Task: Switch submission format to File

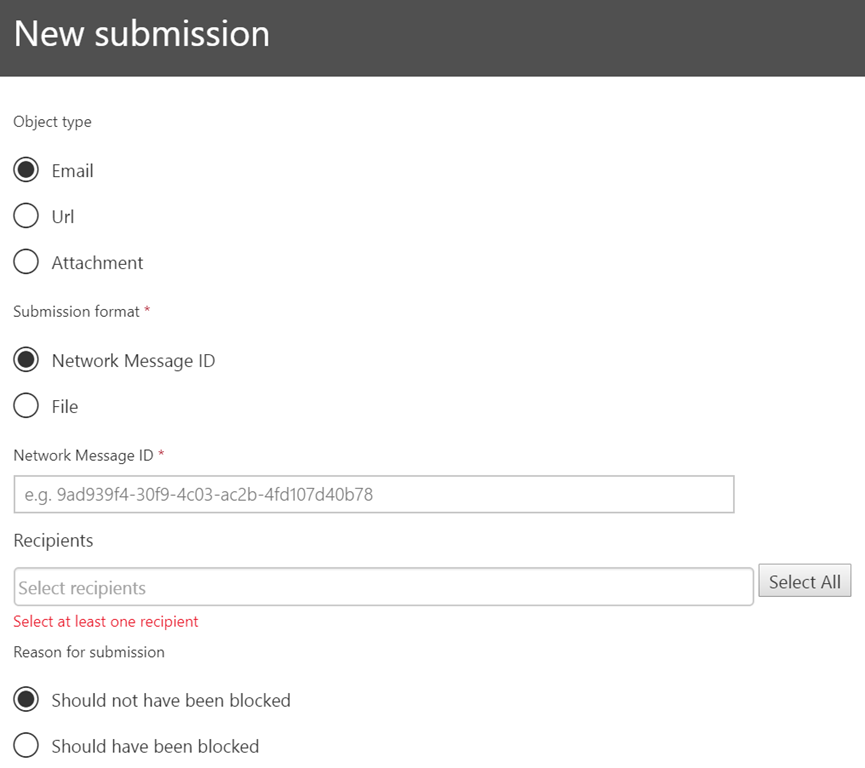Action: coord(26,406)
